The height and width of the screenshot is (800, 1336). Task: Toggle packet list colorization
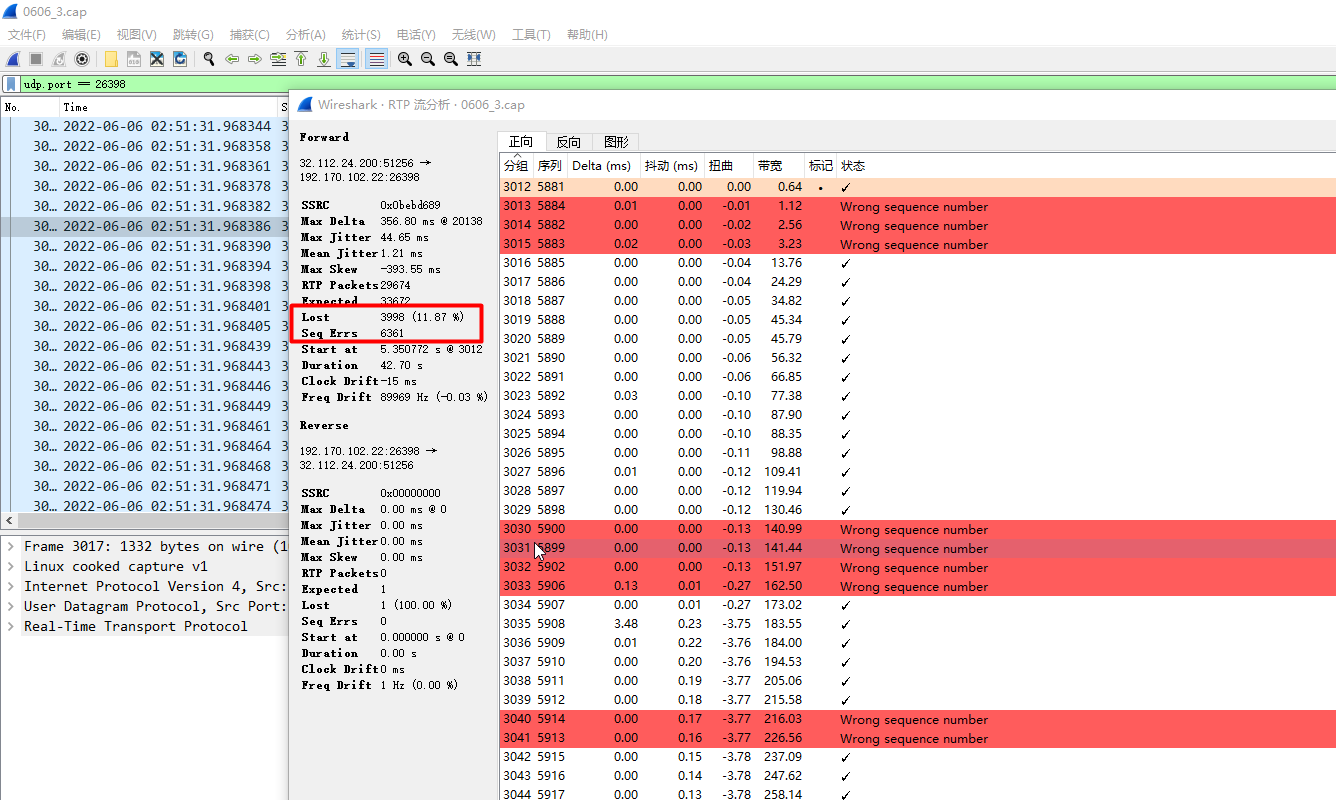(x=376, y=59)
